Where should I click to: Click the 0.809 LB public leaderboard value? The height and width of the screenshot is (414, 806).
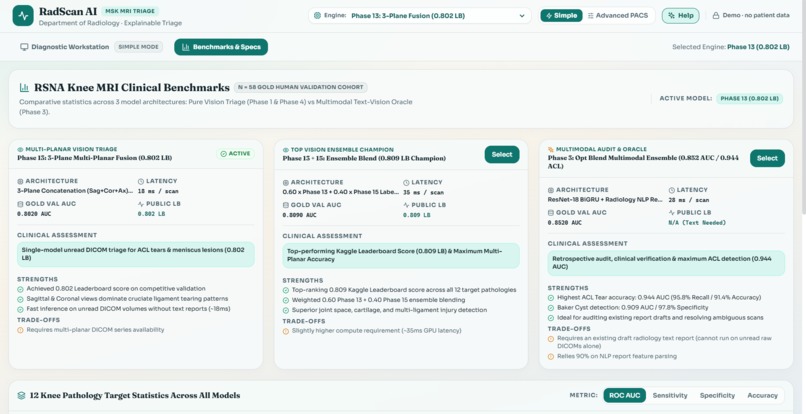coord(417,215)
